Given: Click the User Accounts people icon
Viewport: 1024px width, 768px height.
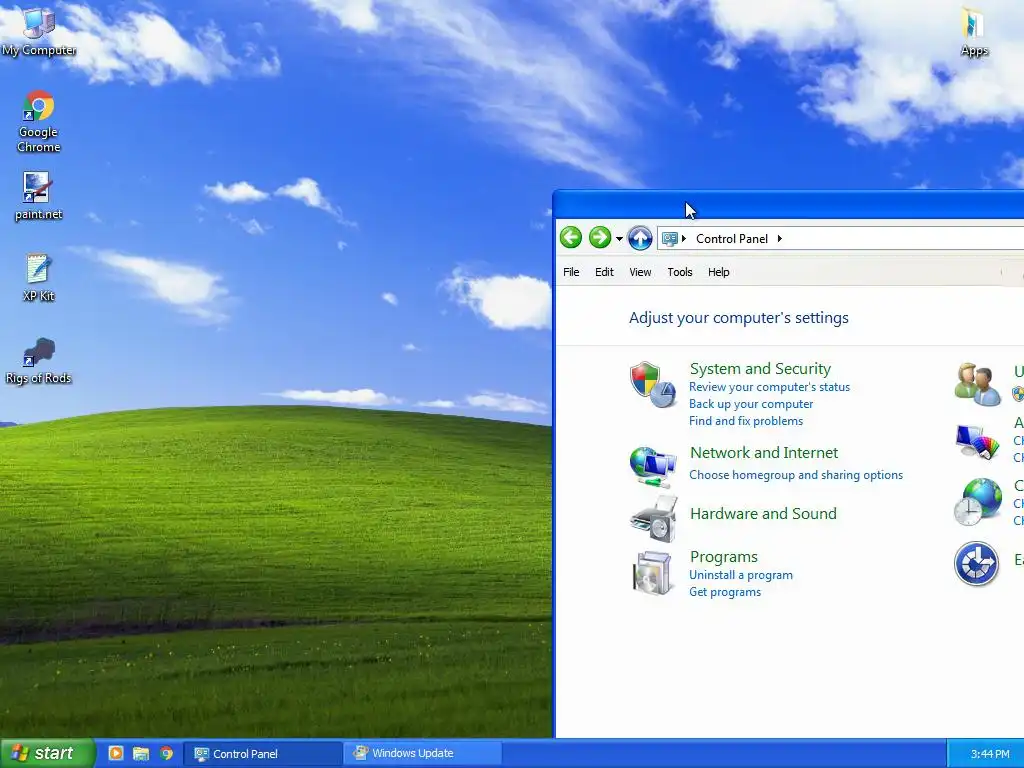Looking at the screenshot, I should tap(977, 385).
